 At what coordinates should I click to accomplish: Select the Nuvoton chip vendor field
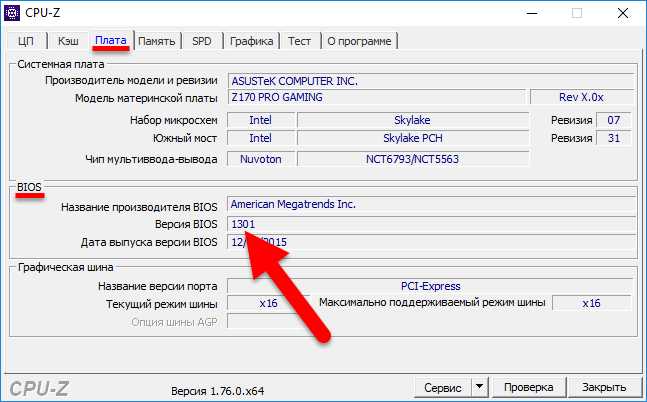click(x=261, y=159)
